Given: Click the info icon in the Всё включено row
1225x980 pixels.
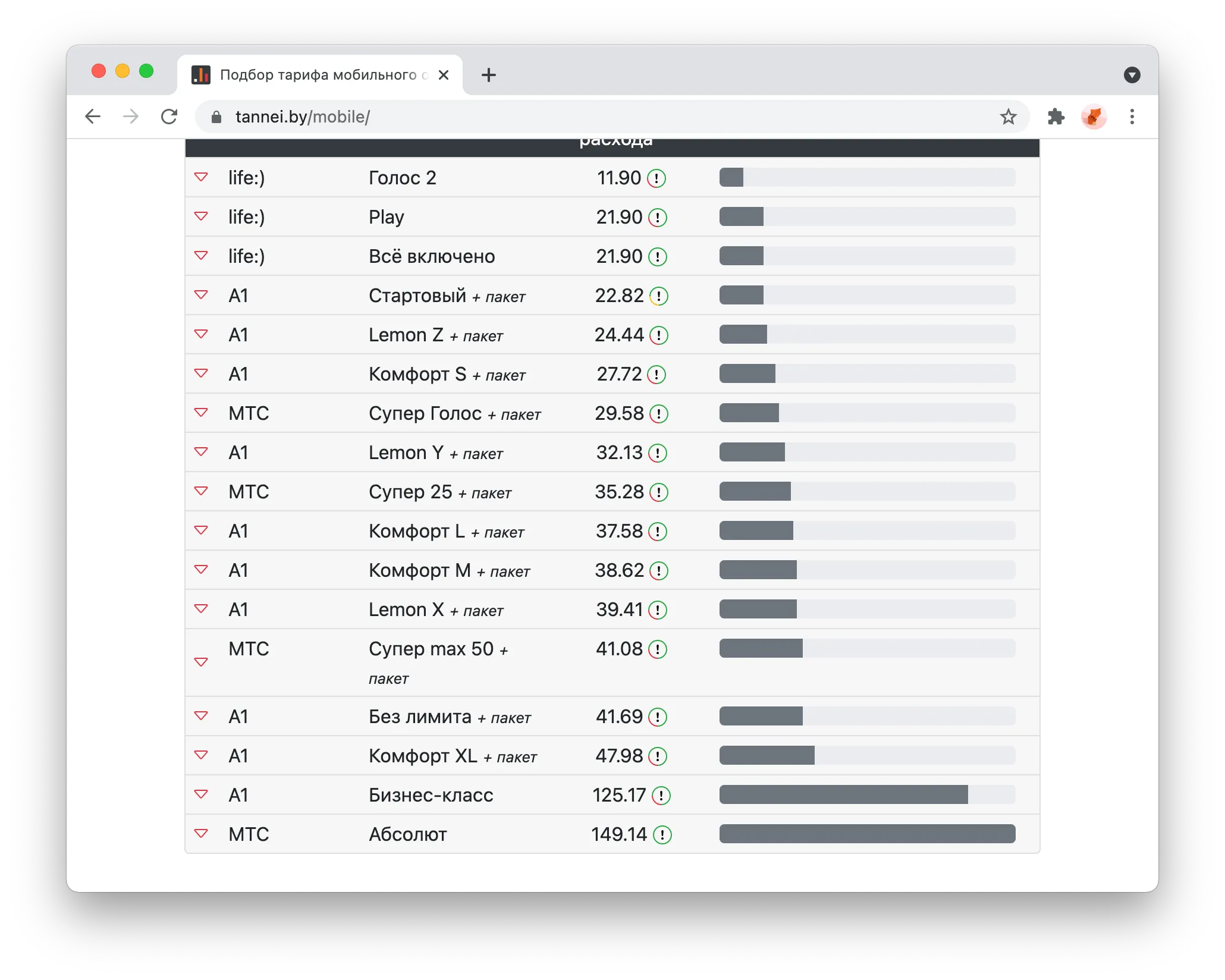Looking at the screenshot, I should point(657,256).
